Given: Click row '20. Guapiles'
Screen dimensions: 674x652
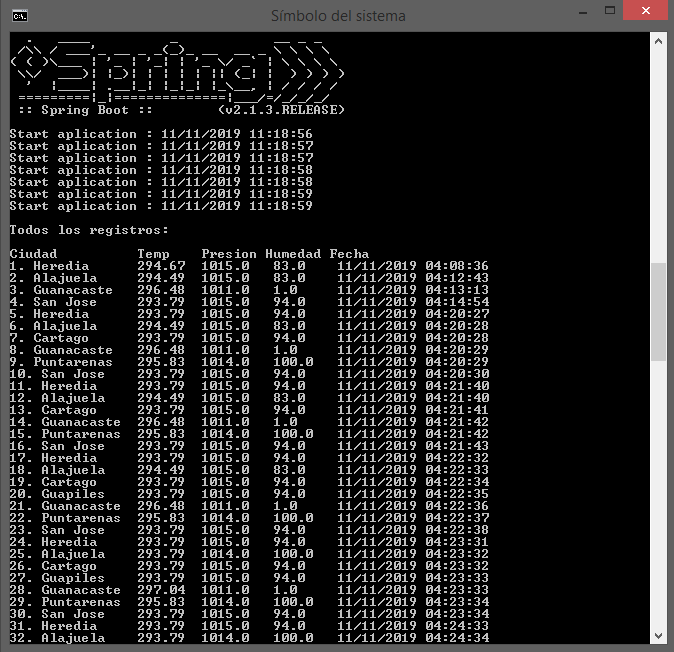Looking at the screenshot, I should [x=249, y=494].
